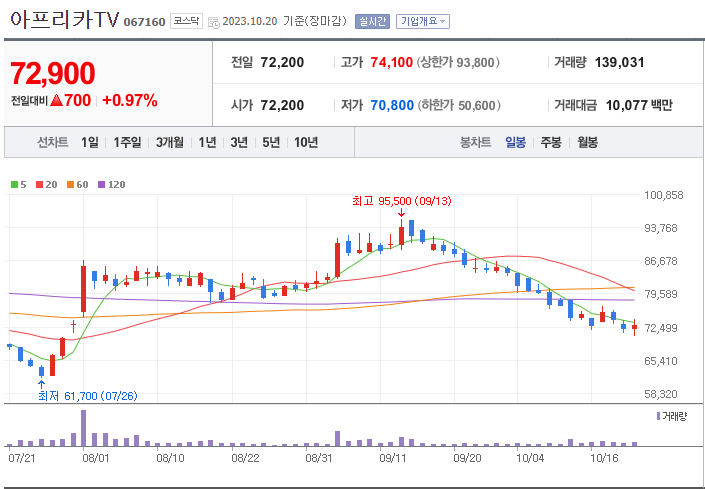Click the 아프리카TV stock name title
The image size is (705, 489).
[64, 20]
